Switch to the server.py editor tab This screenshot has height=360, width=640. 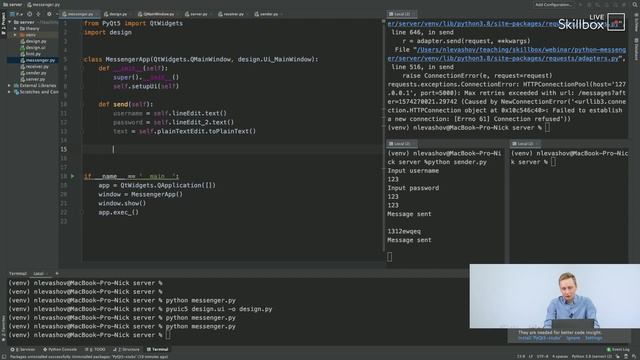click(x=198, y=14)
